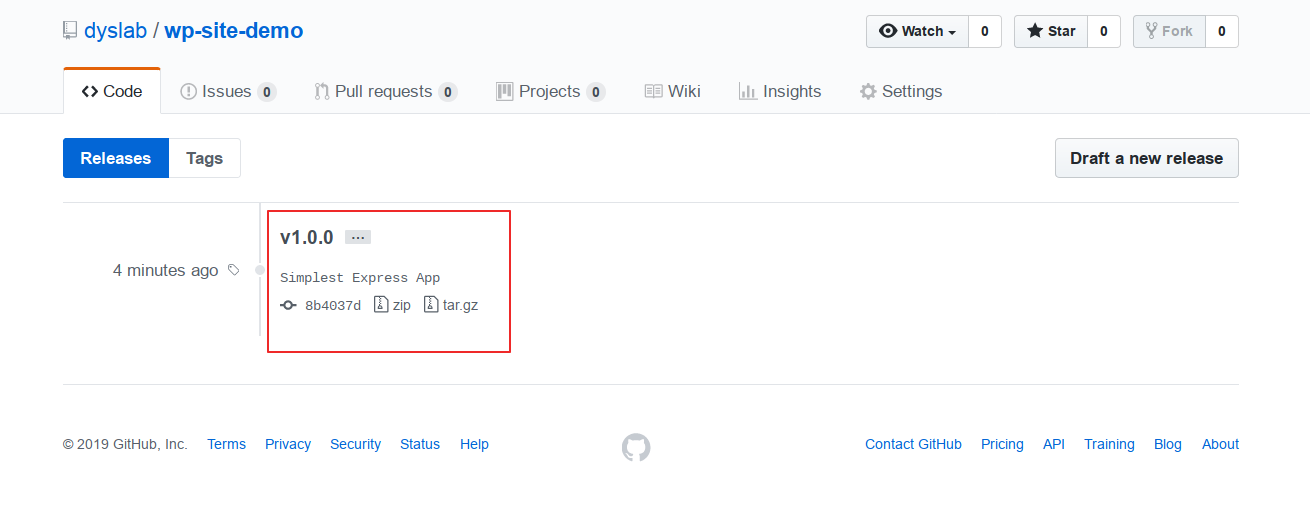The width and height of the screenshot is (1310, 529).
Task: Click Draft a new release button
Action: (1146, 158)
